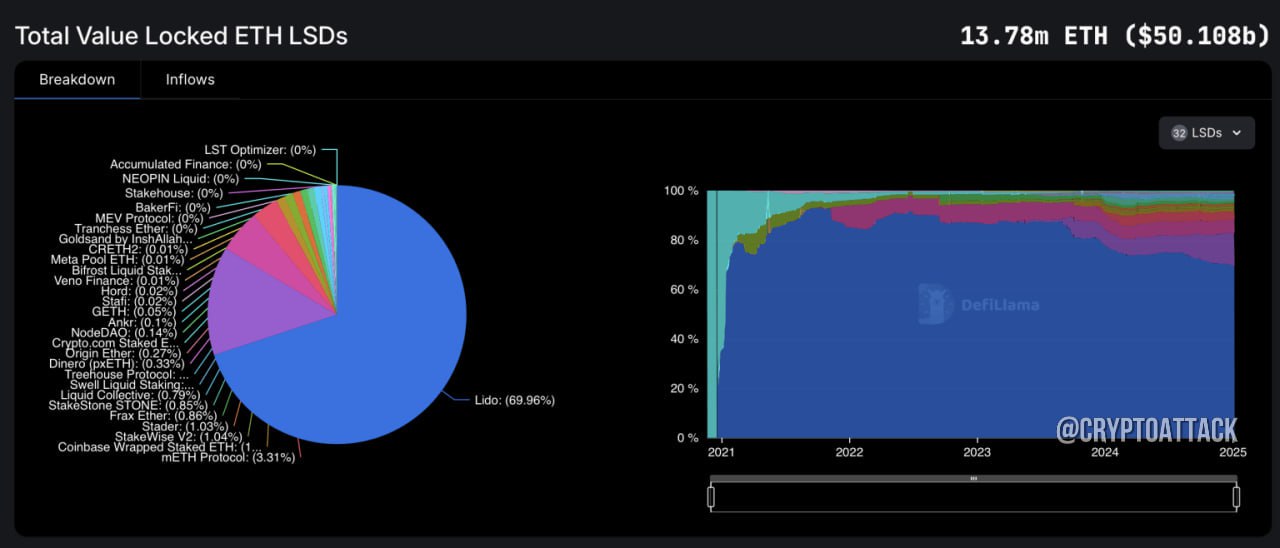Click the 'Accumulated Finance: (0%)' label
1280x548 pixels.
185,164
